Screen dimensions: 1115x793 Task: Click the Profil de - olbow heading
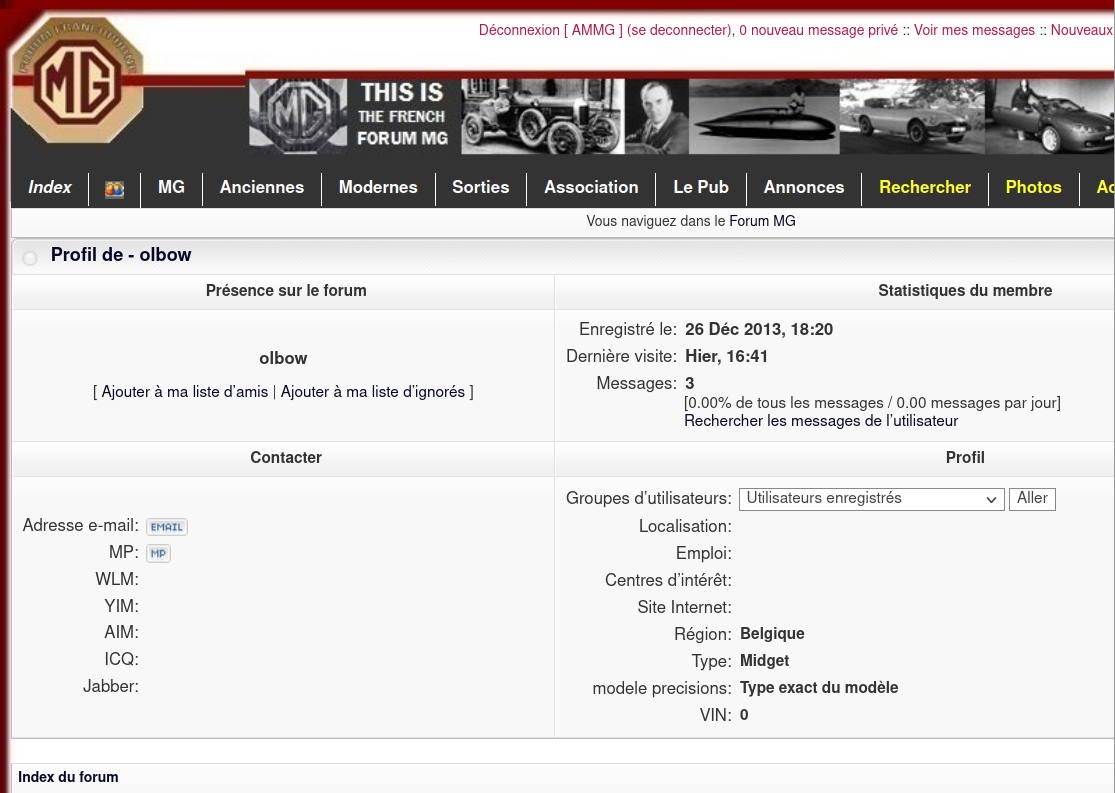pyautogui.click(x=121, y=255)
